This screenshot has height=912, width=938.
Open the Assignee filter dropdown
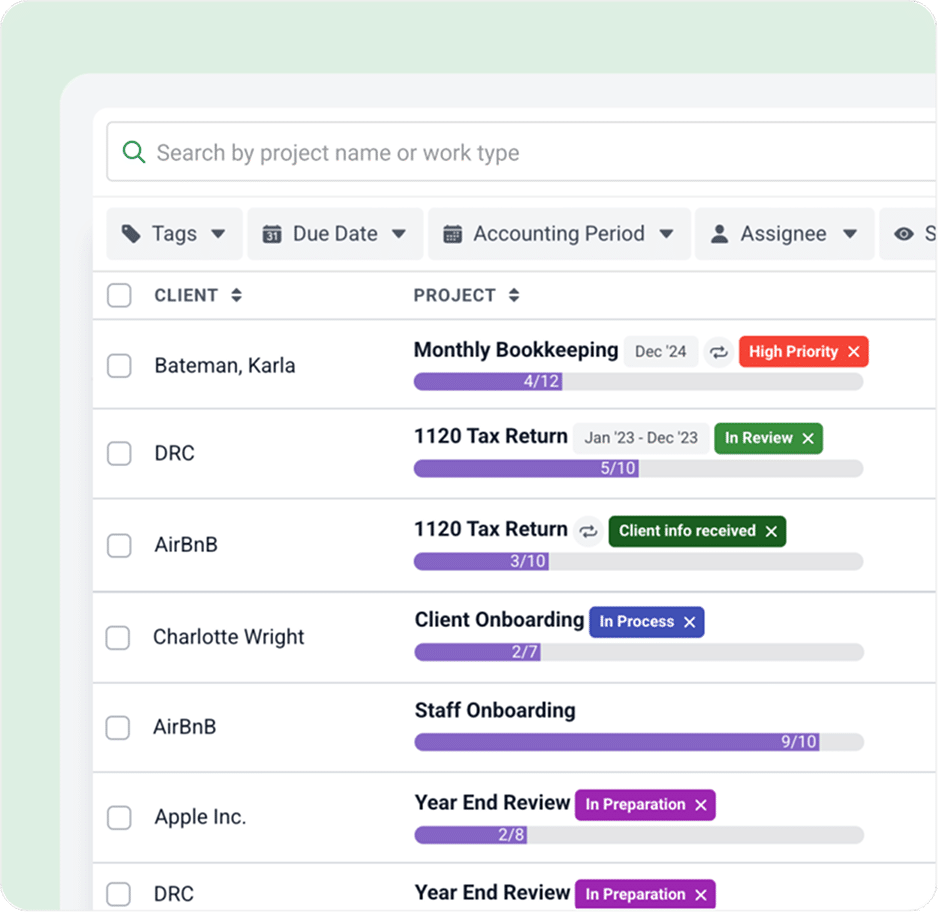783,234
